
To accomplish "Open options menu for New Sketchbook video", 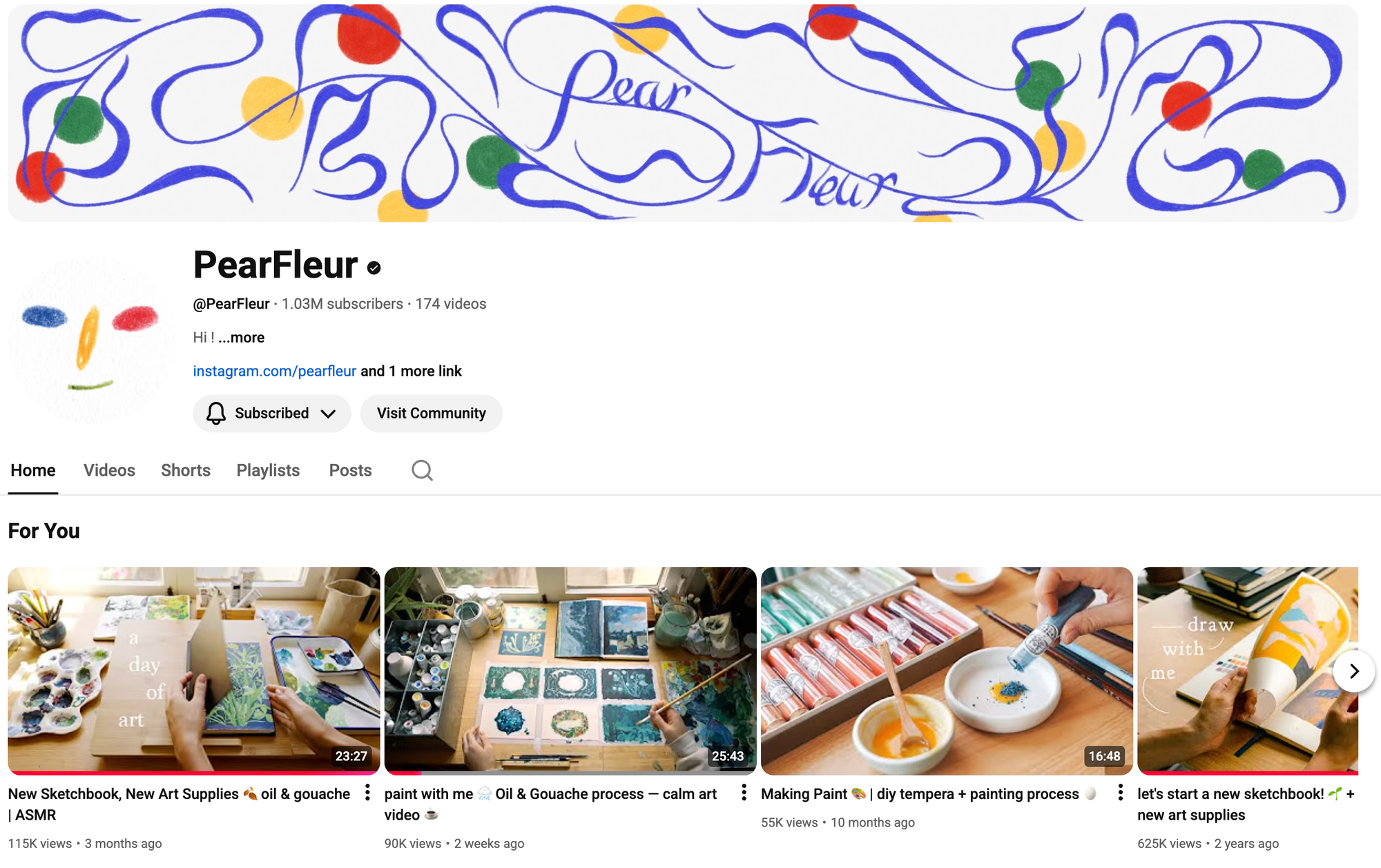I will (367, 793).
